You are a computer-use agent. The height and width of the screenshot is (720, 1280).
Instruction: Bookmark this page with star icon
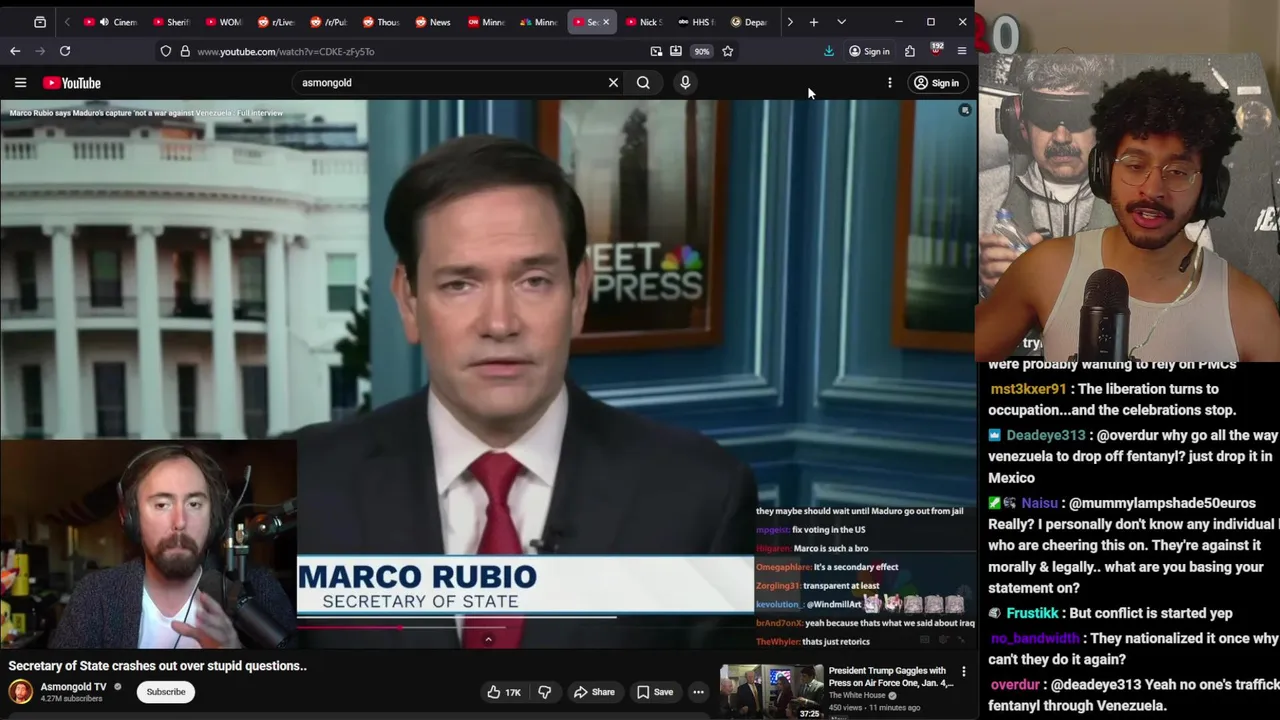(x=728, y=51)
